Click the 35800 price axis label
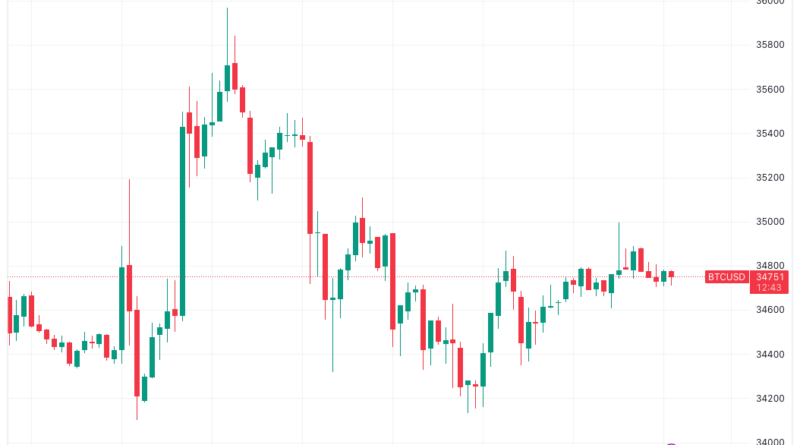Image resolution: width=800 pixels, height=445 pixels. tap(768, 45)
